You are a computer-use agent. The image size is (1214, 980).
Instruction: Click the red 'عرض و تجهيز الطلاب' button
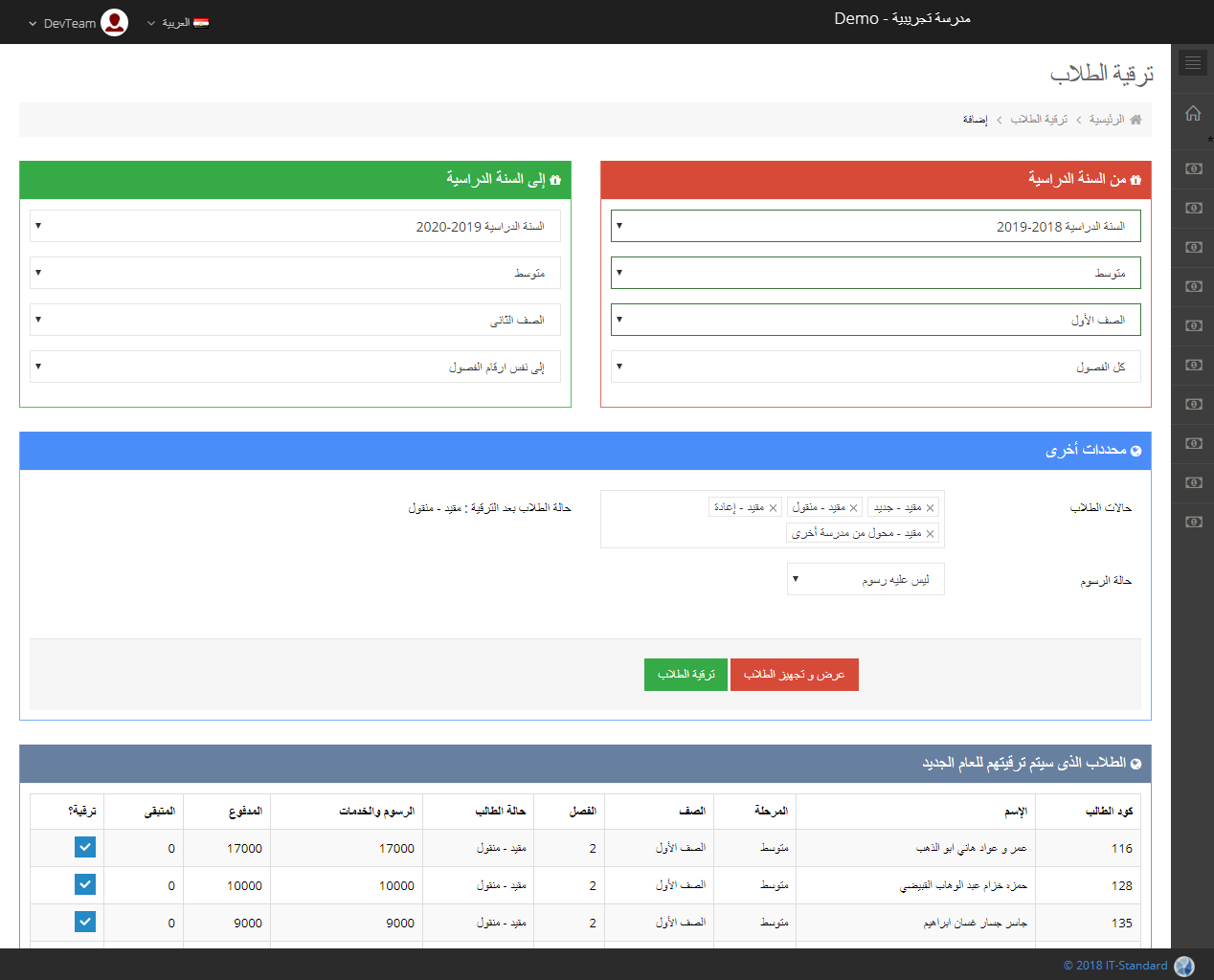794,675
